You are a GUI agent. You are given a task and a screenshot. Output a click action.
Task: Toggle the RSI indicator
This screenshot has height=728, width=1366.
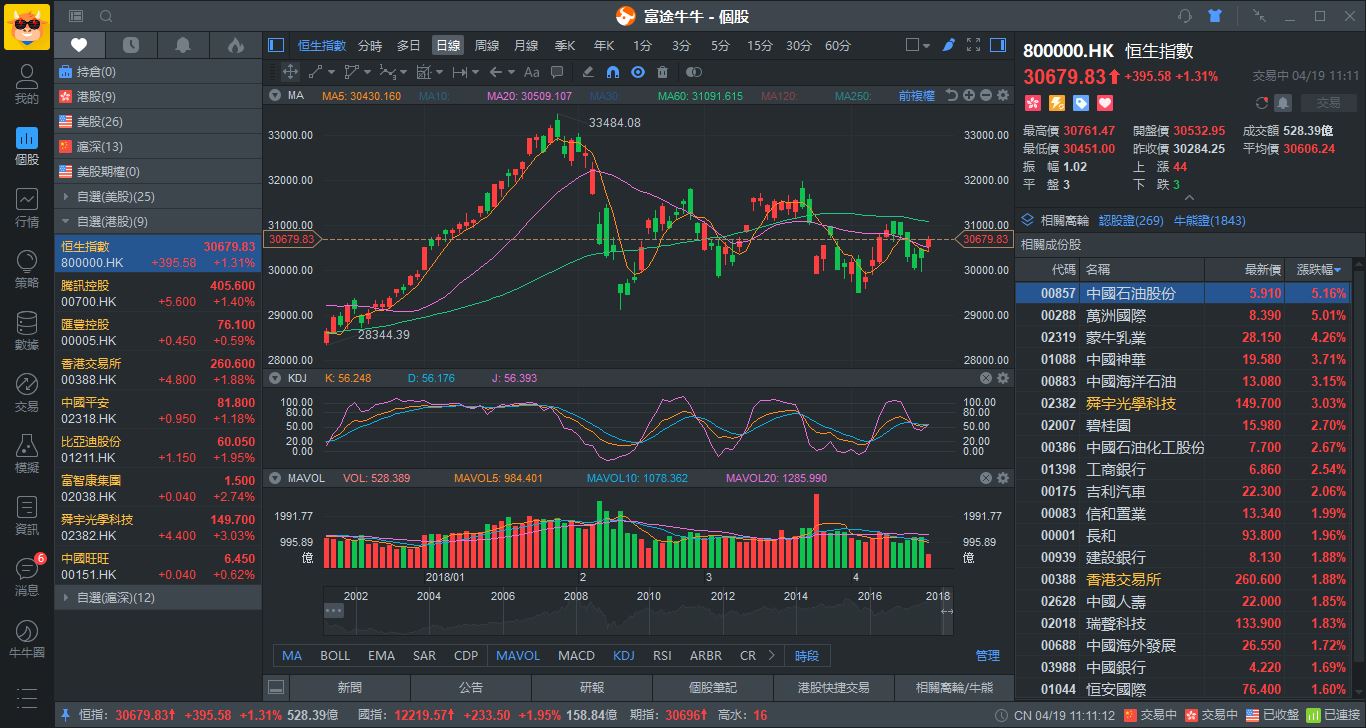click(x=662, y=656)
